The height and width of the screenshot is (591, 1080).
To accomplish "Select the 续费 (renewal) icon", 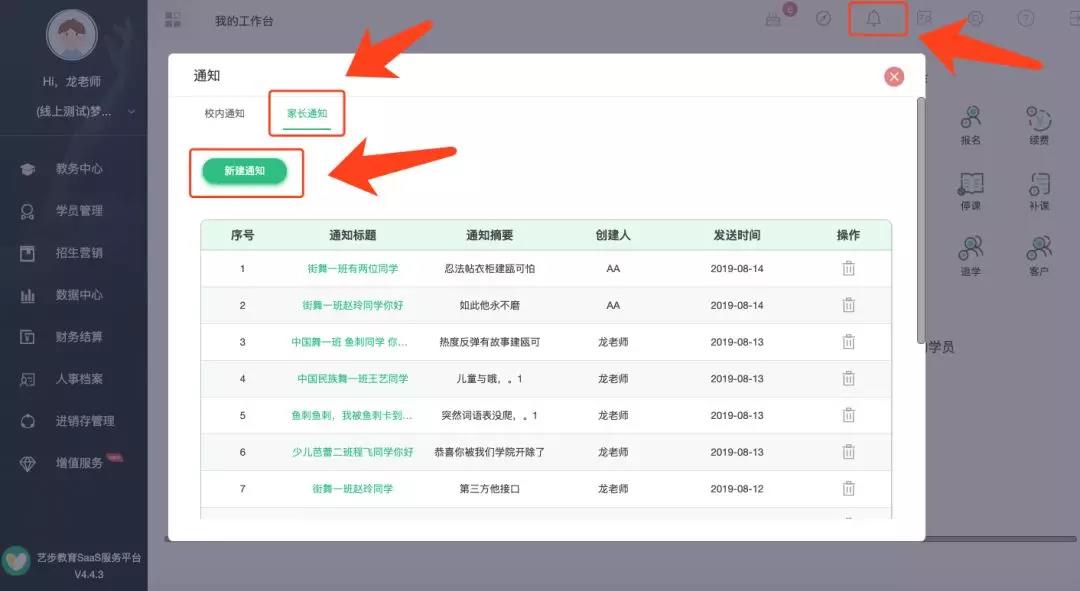I will [x=1038, y=118].
